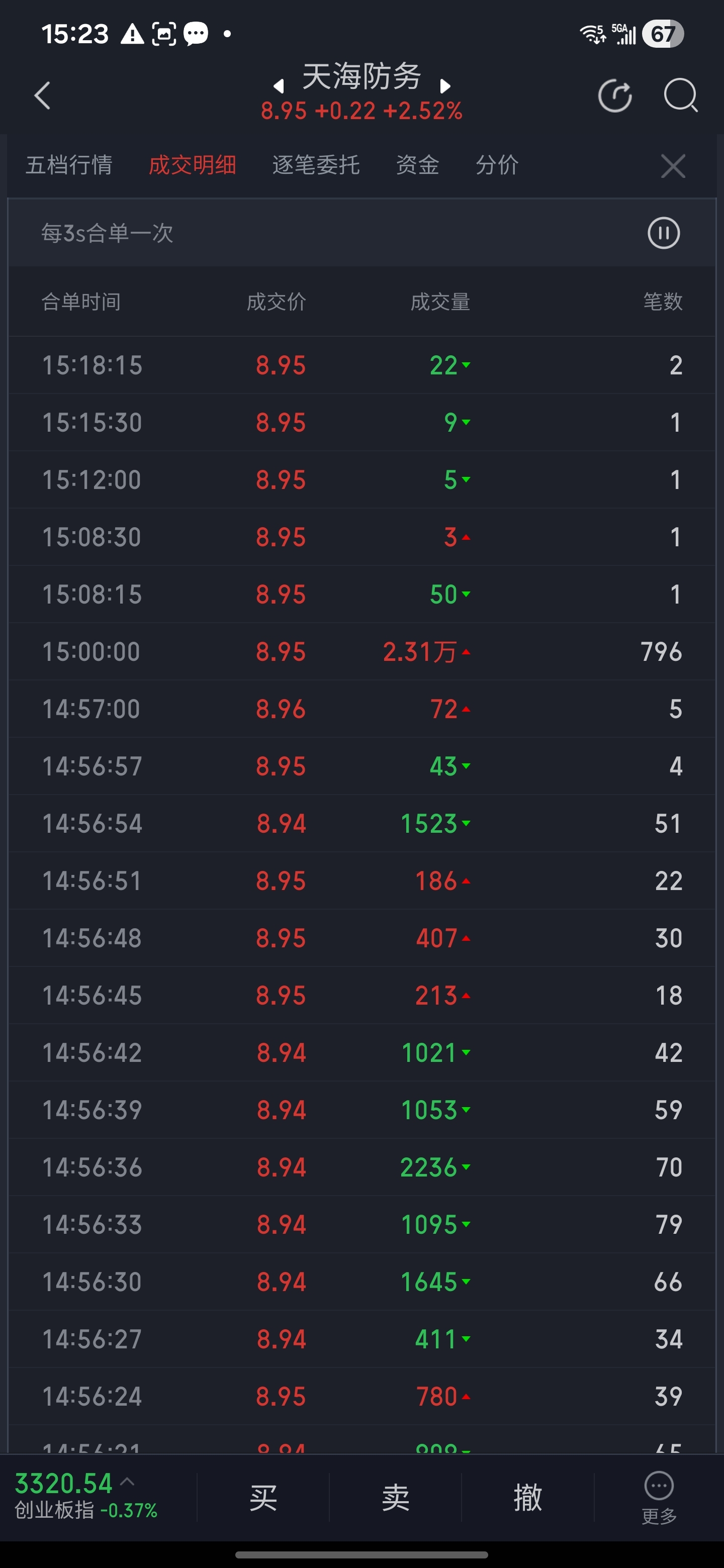Tap the 1645 volume value

click(429, 1283)
